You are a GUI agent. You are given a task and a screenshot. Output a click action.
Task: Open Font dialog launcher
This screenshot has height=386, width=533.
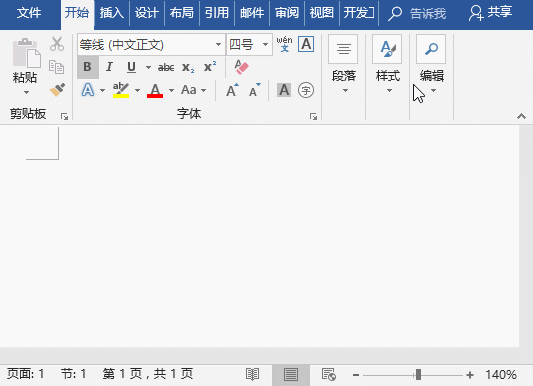tap(313, 117)
